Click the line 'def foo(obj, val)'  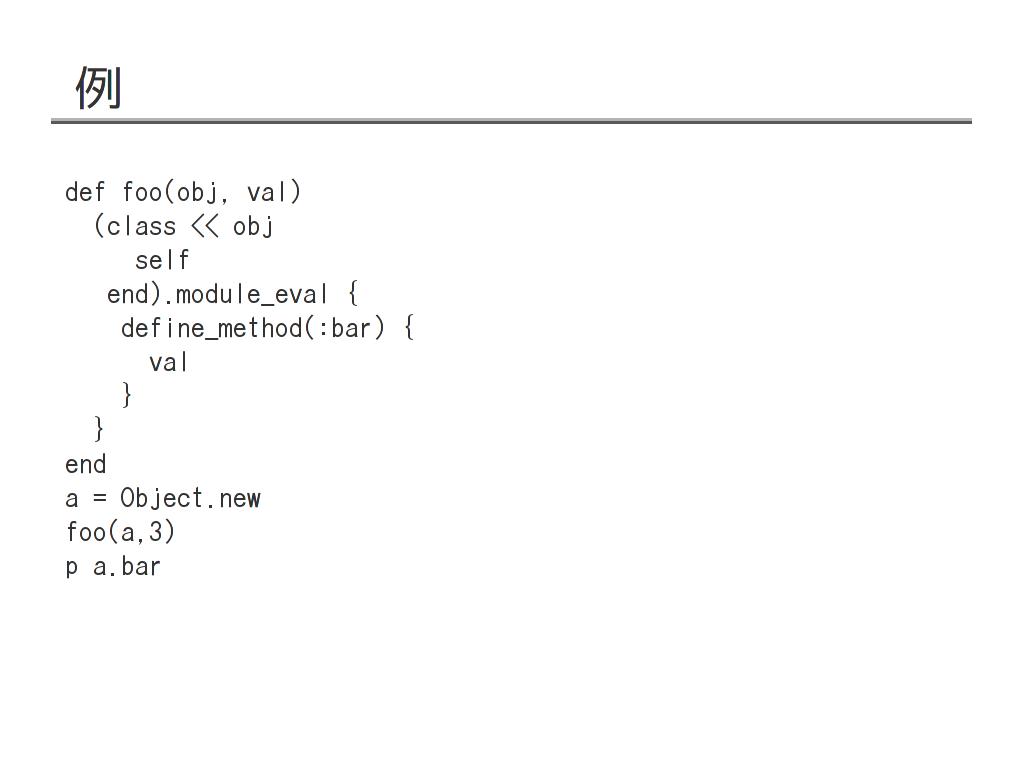coord(183,192)
